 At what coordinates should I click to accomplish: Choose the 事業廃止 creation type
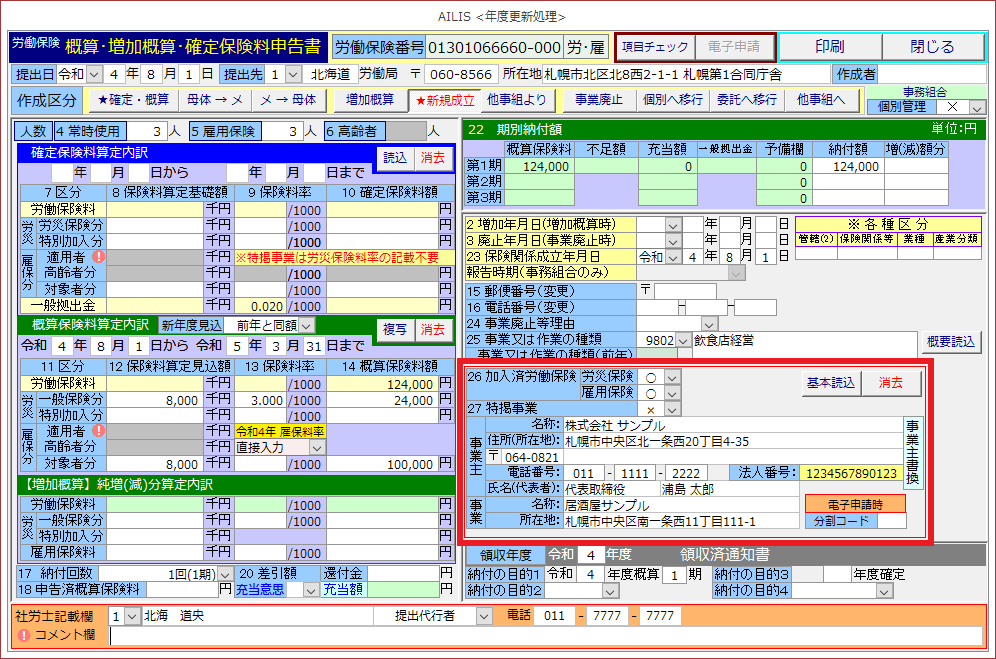[598, 100]
